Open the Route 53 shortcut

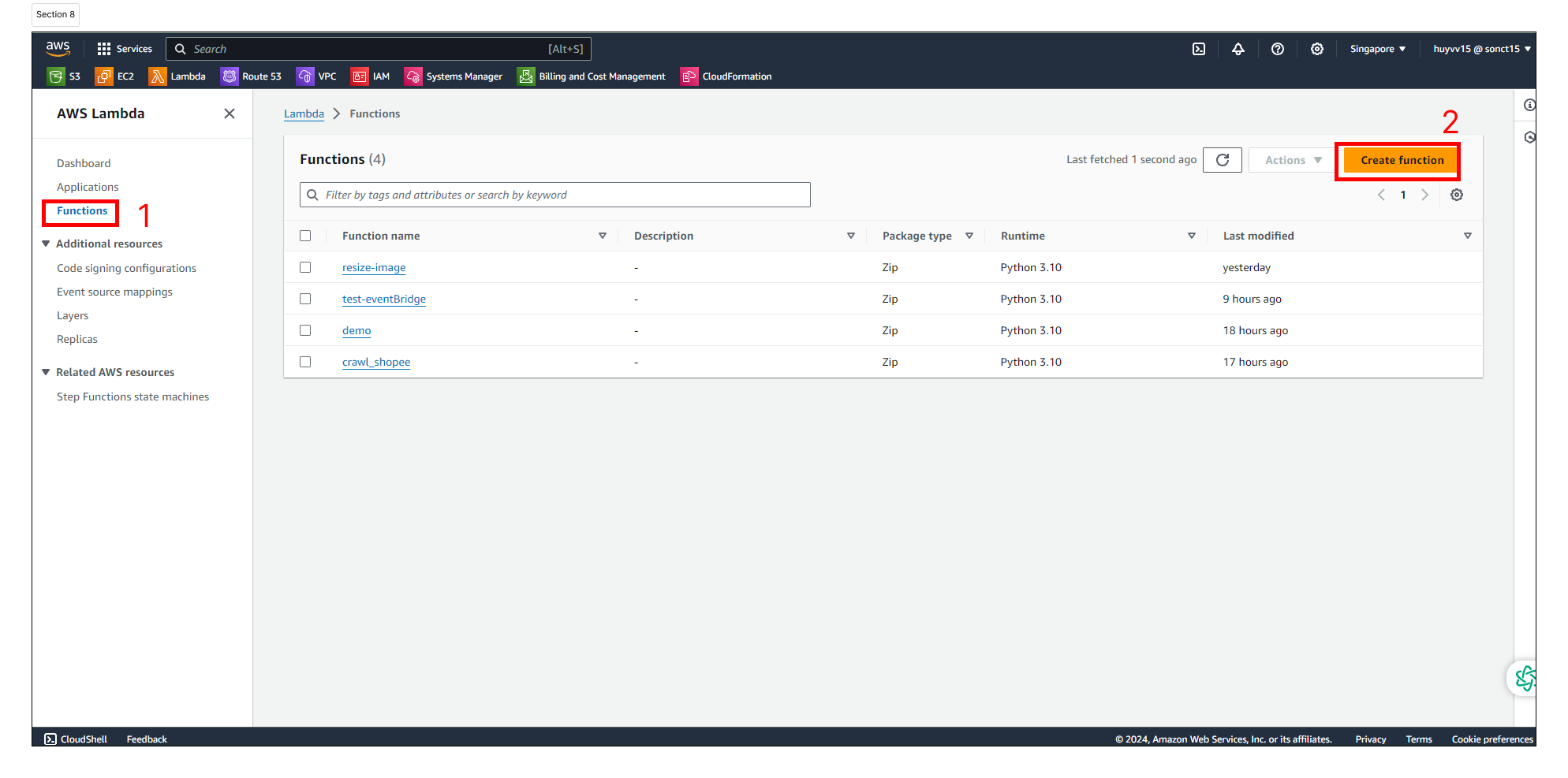252,76
